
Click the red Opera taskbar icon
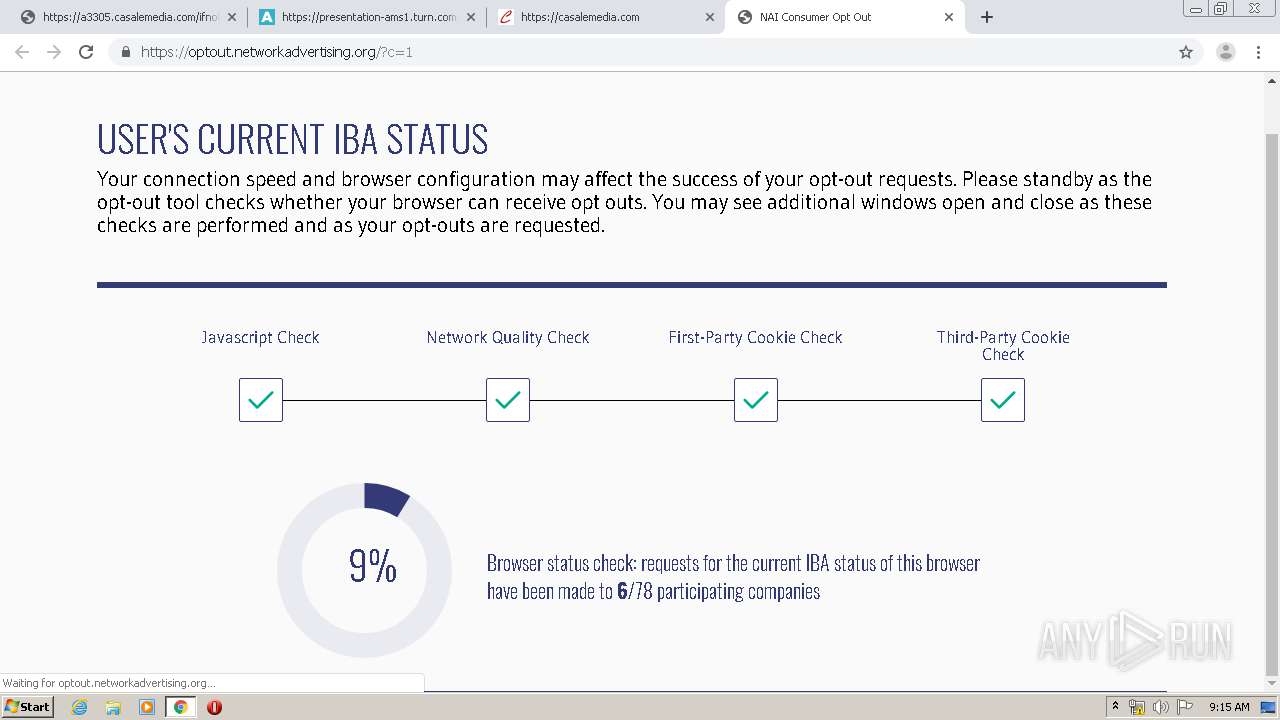pos(214,707)
